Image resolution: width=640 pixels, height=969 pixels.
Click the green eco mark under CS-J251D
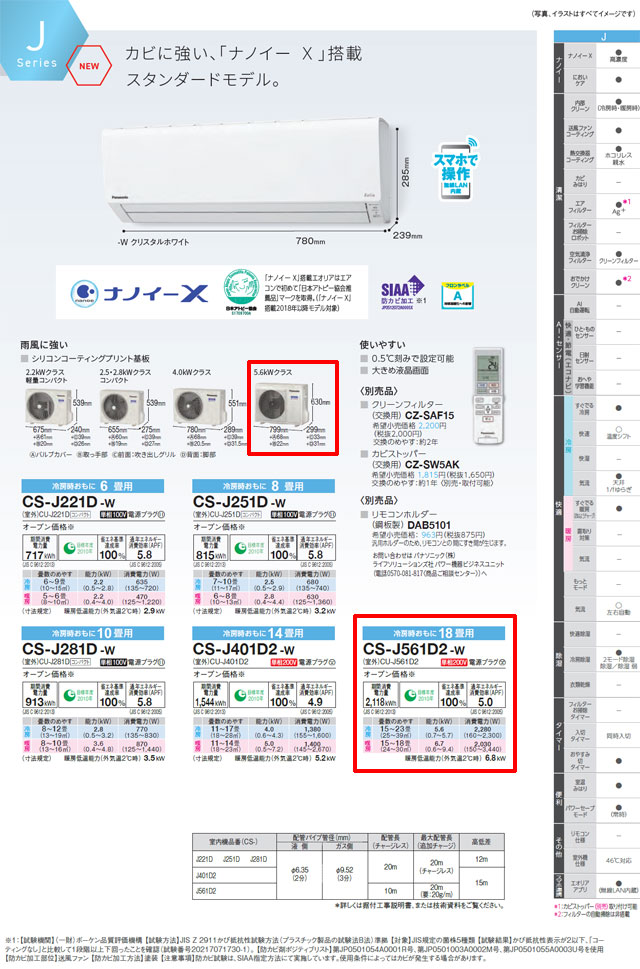tap(248, 548)
